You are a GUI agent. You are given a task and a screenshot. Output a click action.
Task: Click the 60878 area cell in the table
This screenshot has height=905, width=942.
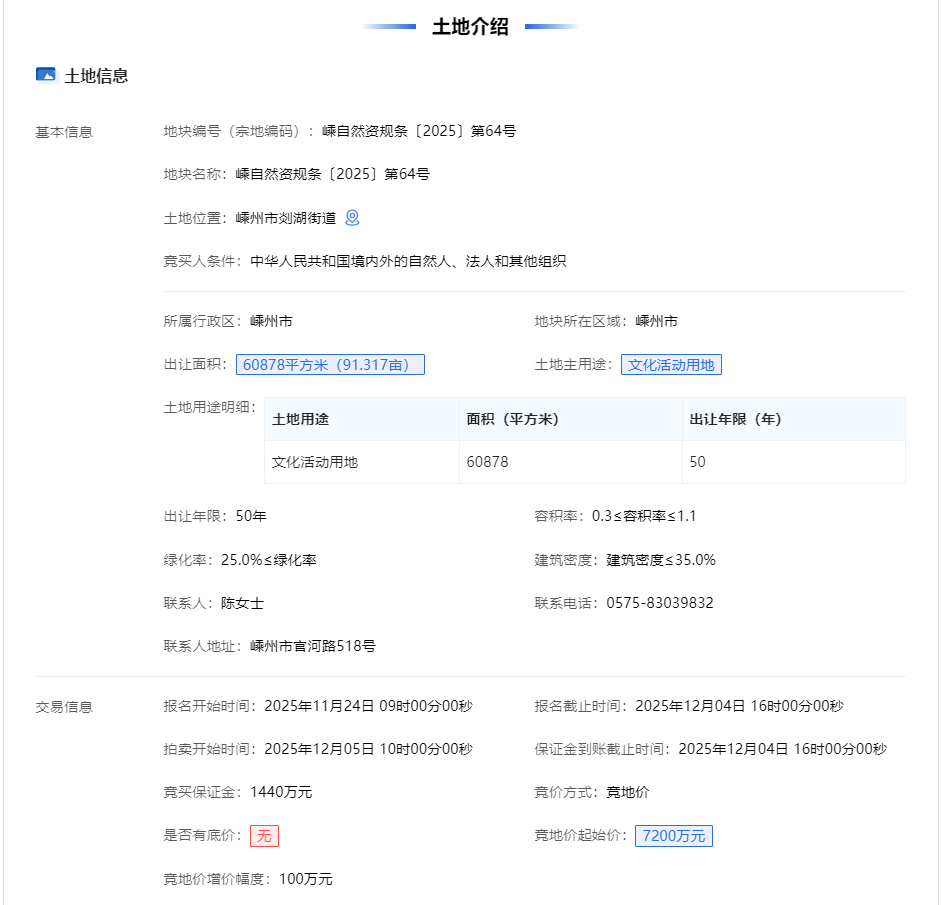487,463
